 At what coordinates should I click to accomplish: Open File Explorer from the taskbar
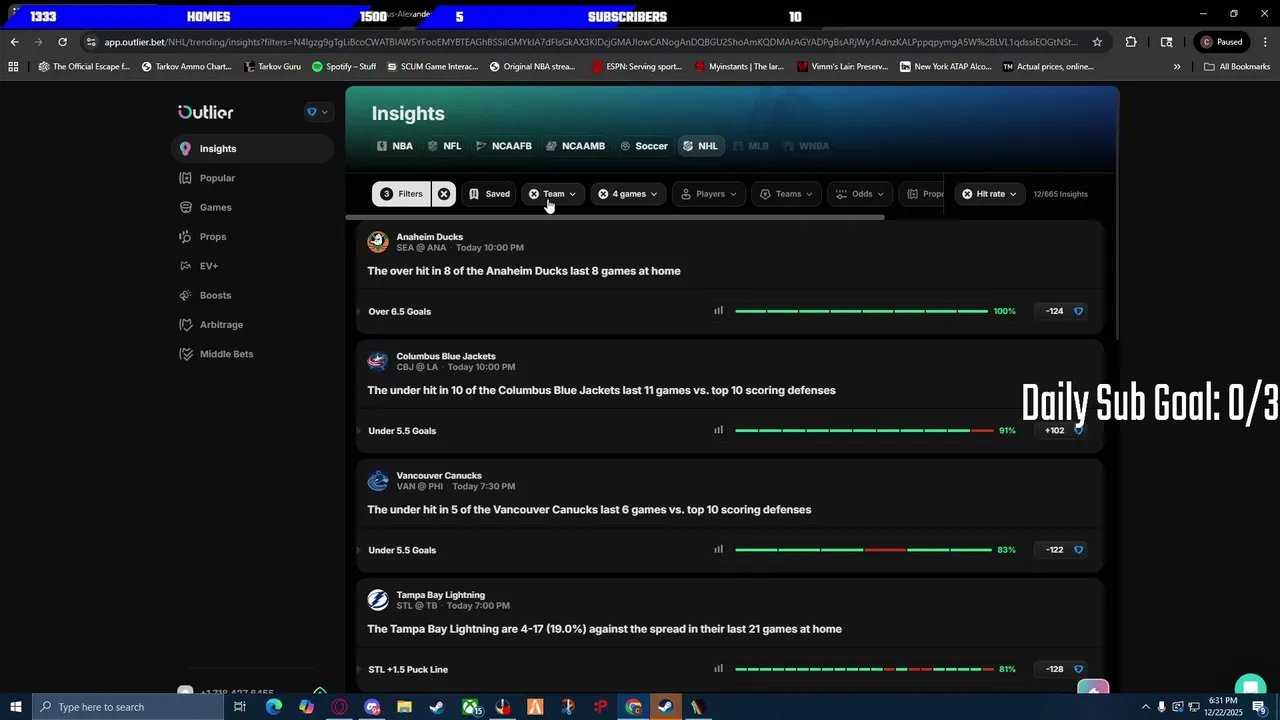(x=404, y=707)
